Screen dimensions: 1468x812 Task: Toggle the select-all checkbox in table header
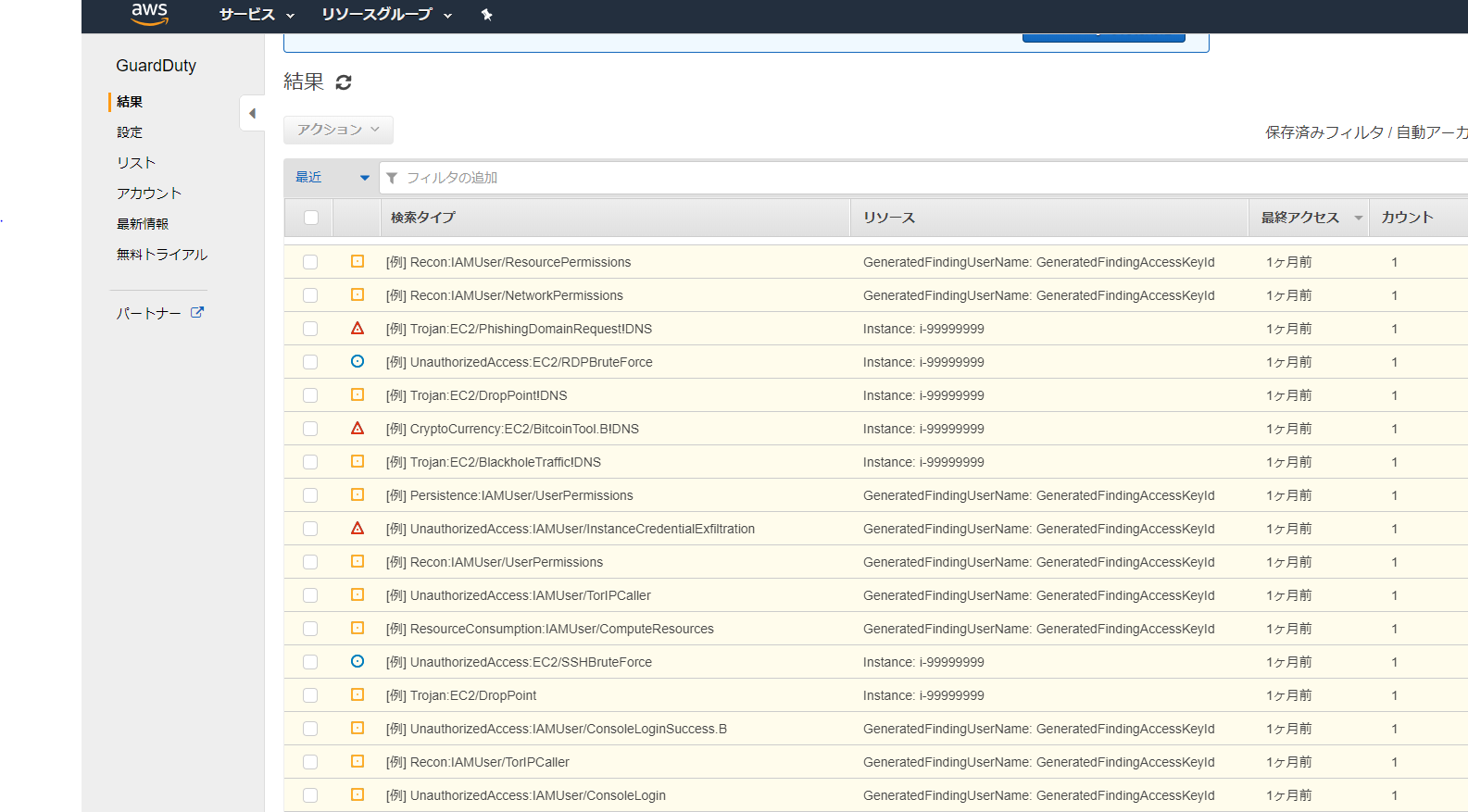coord(311,218)
